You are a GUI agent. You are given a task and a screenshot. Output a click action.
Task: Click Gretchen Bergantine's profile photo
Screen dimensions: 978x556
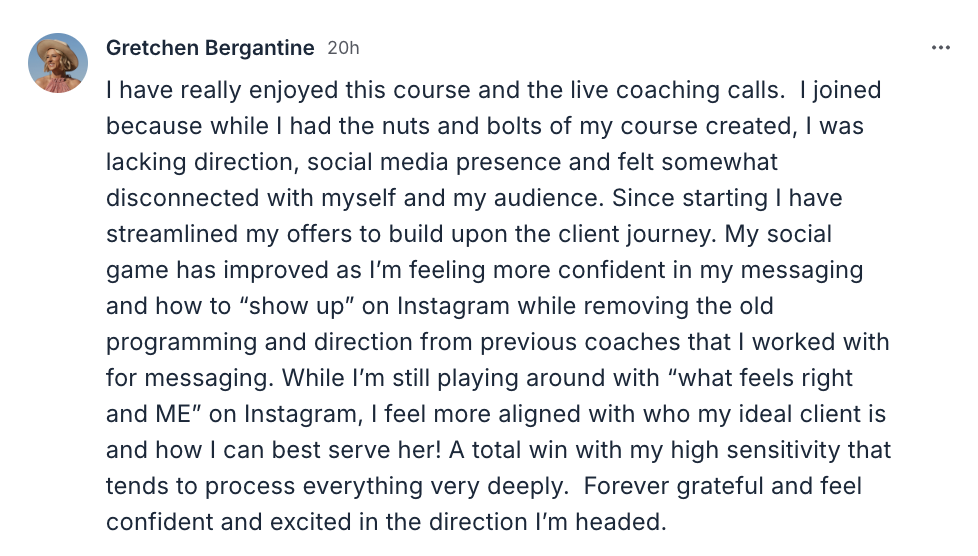pos(58,62)
